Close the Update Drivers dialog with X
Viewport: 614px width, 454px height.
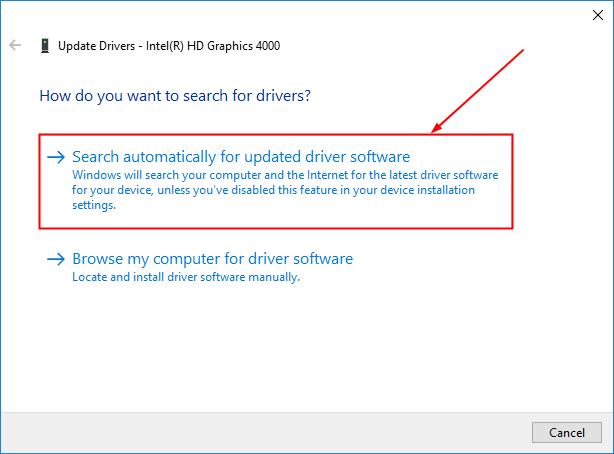[598, 15]
